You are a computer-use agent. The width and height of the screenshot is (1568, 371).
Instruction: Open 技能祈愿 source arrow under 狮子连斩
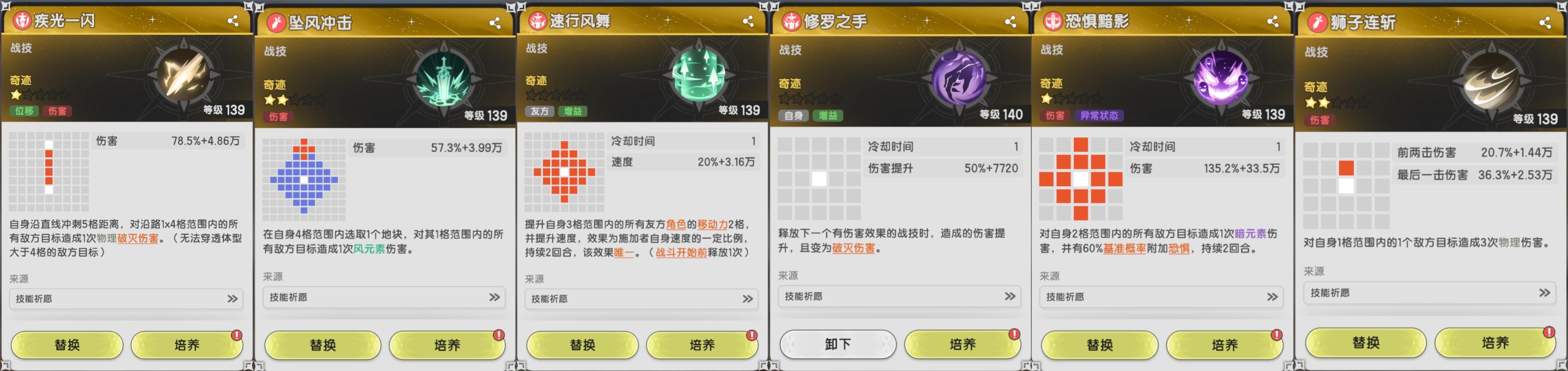coord(1544,292)
